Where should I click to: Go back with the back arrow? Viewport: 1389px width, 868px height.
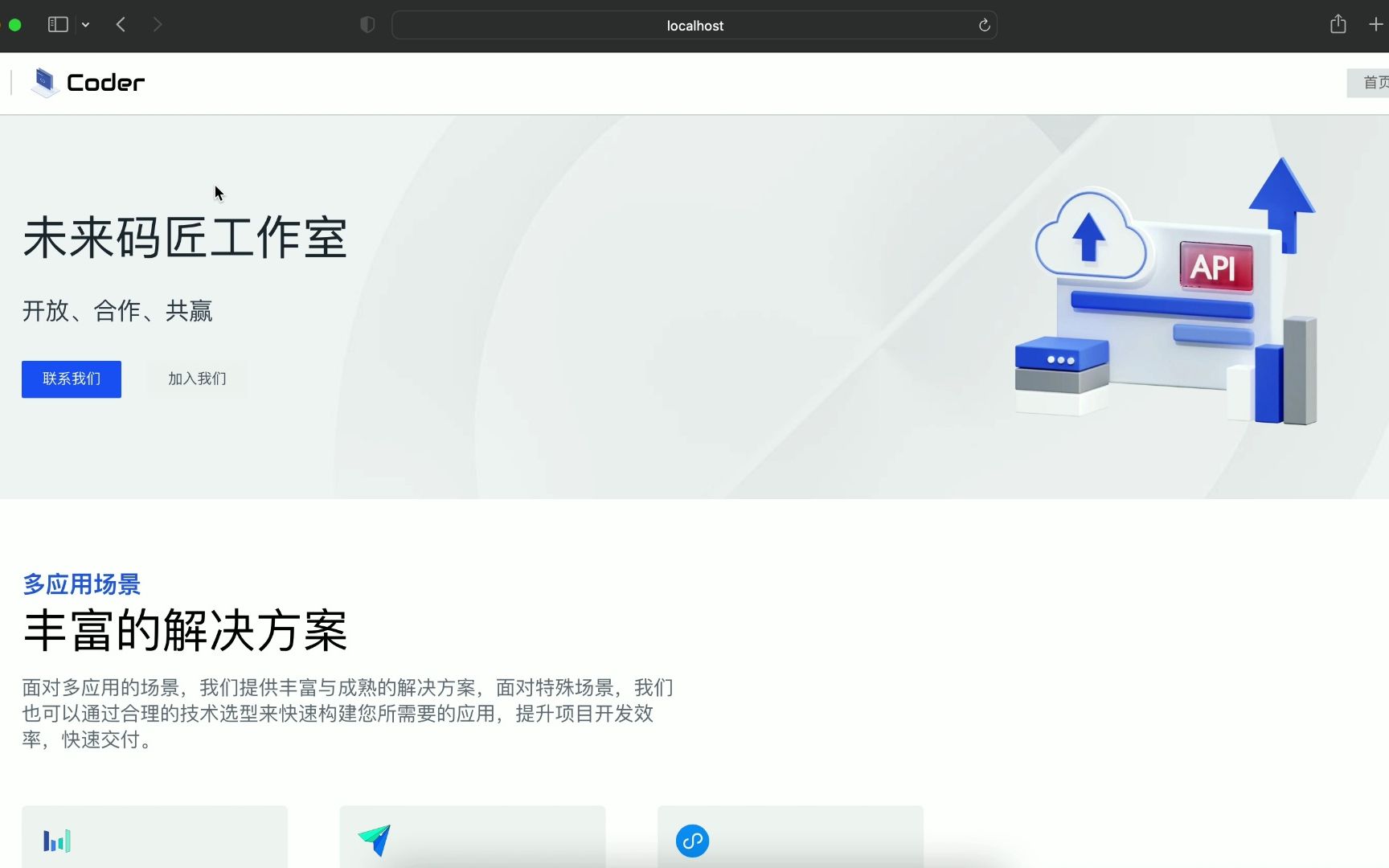(121, 25)
